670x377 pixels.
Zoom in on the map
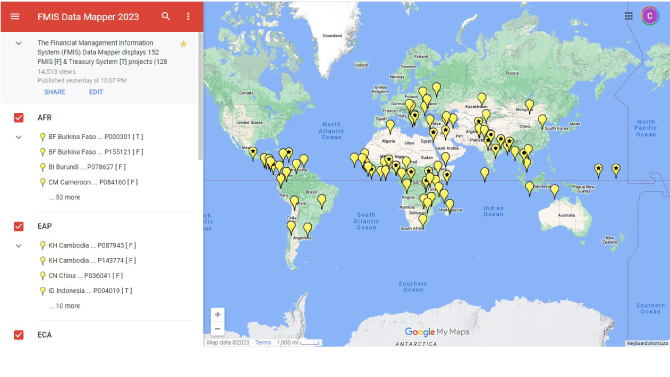(217, 315)
